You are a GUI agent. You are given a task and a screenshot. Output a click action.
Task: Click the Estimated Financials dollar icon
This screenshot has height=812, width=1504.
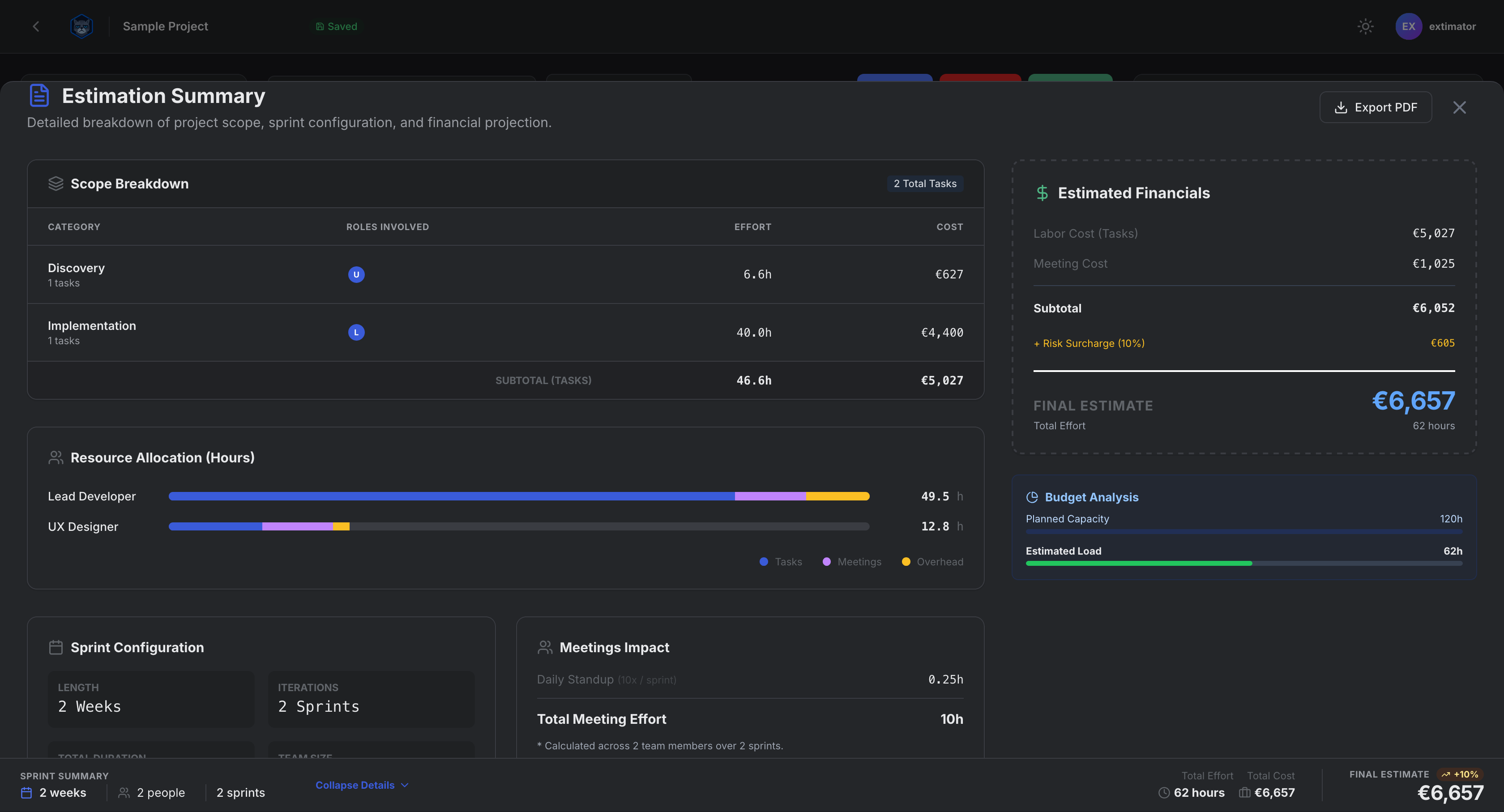pyautogui.click(x=1042, y=193)
